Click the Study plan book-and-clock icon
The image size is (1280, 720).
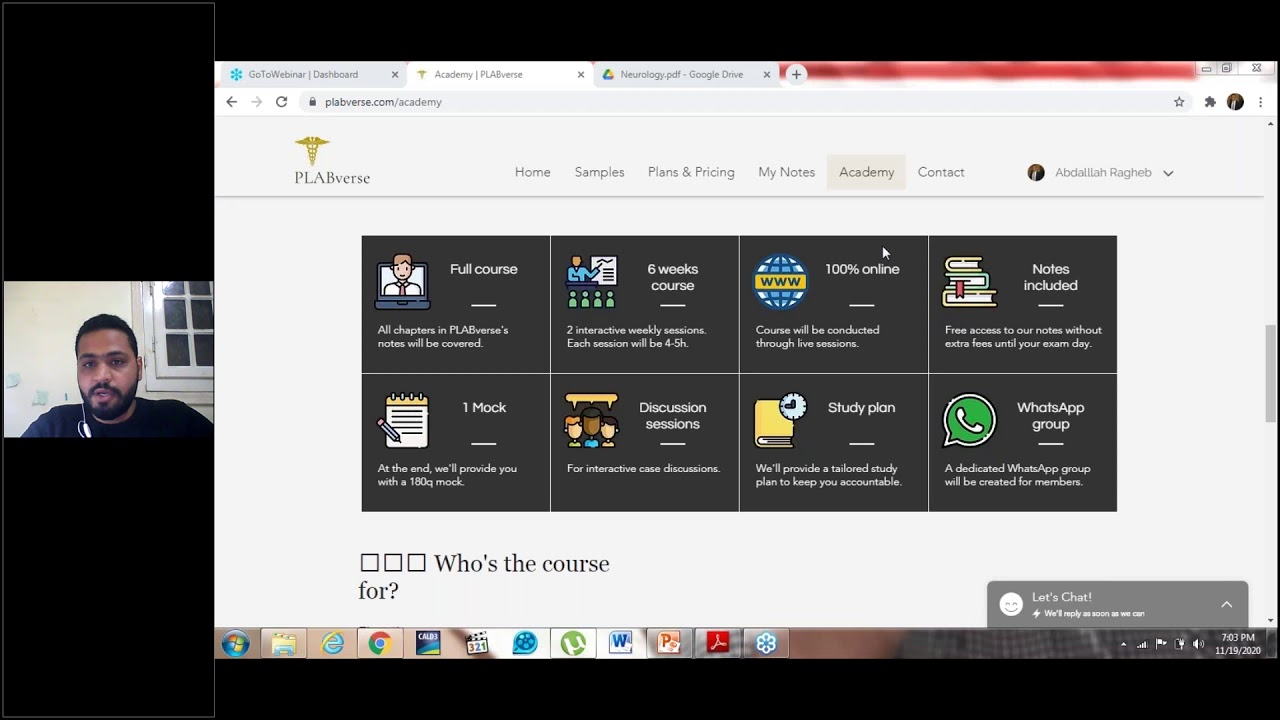pos(780,420)
